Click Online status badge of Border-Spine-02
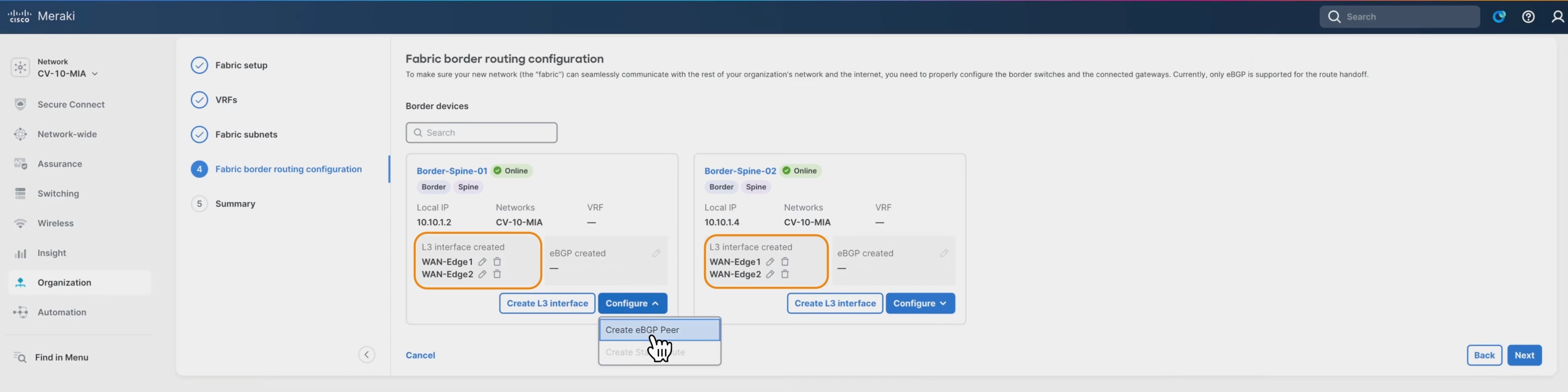The width and height of the screenshot is (1568, 392). pyautogui.click(x=800, y=171)
